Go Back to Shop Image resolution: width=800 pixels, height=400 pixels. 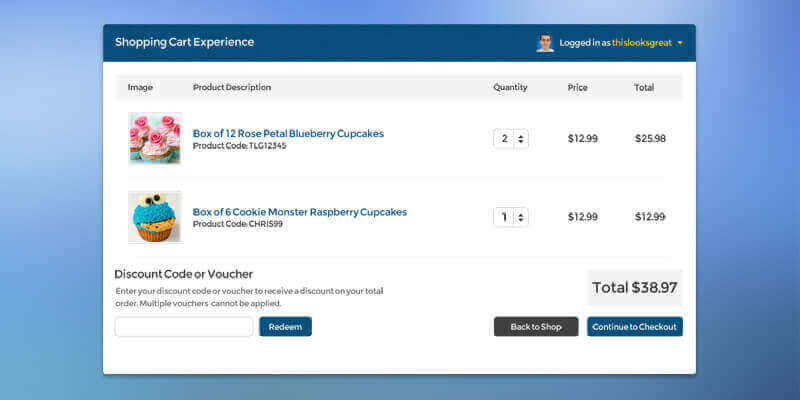point(536,327)
